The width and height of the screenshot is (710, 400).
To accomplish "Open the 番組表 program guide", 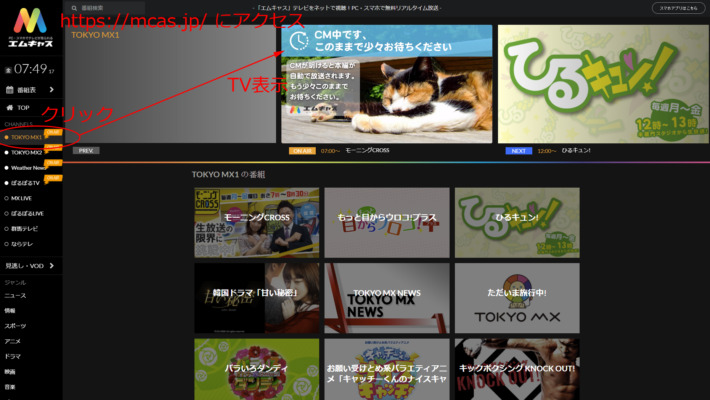I will (x=27, y=89).
